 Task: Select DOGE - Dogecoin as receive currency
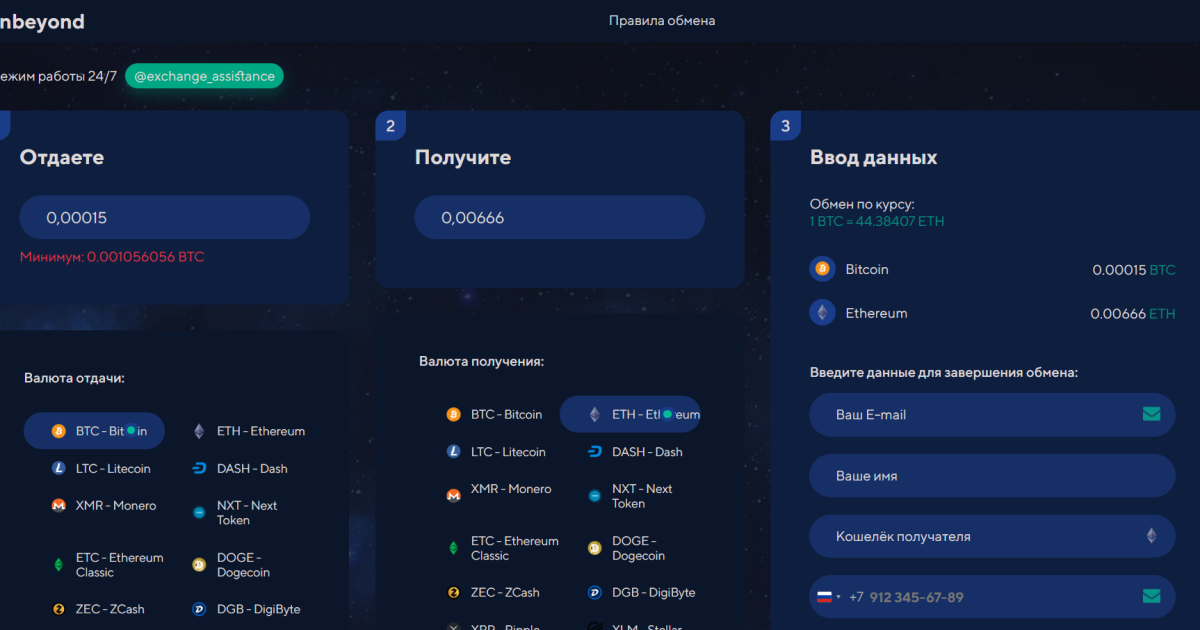tap(626, 548)
